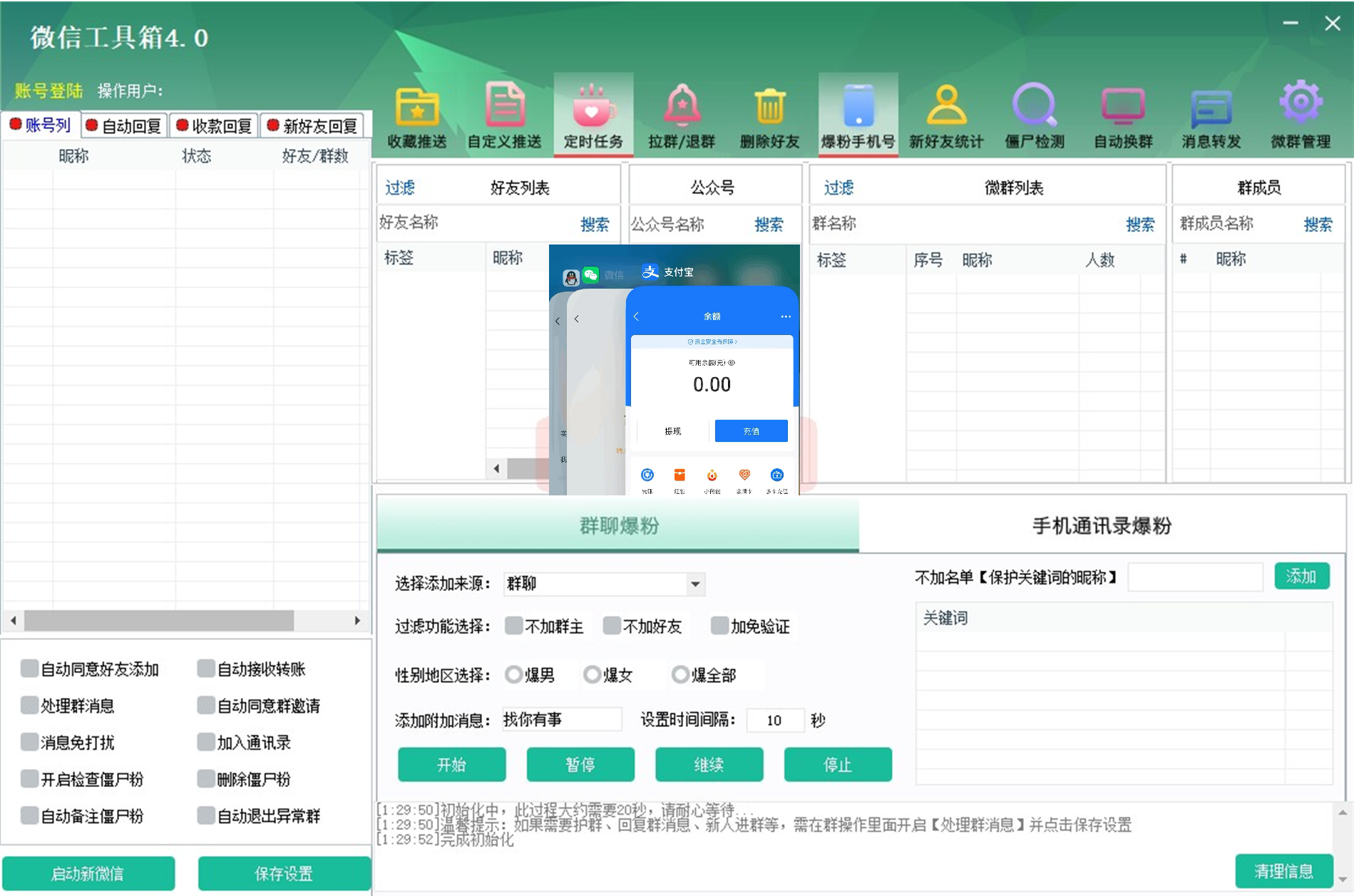Enable 自动备注僵尸粉 checkbox
This screenshot has height=896, width=1354.
(x=29, y=815)
